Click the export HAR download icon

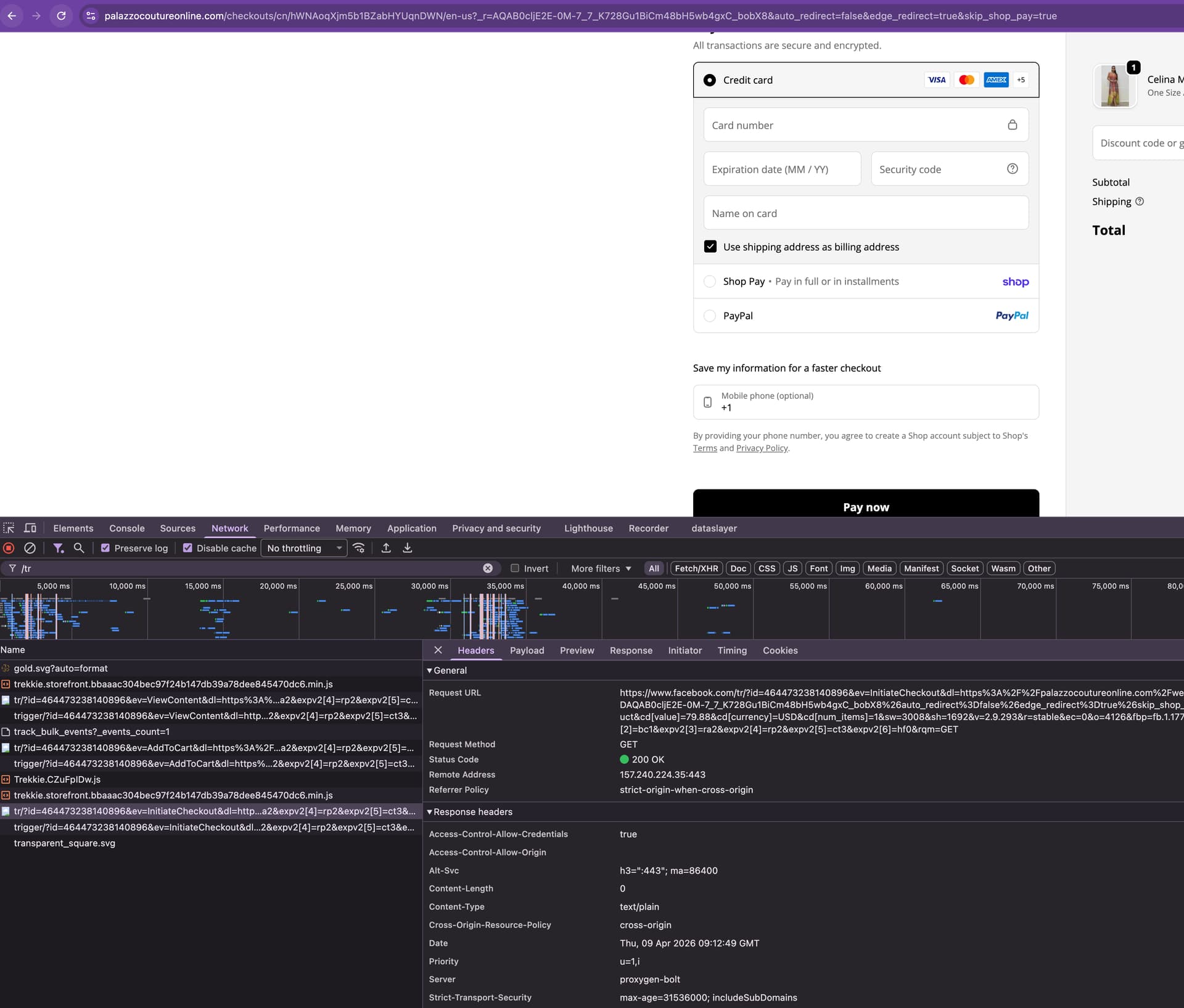pos(408,548)
